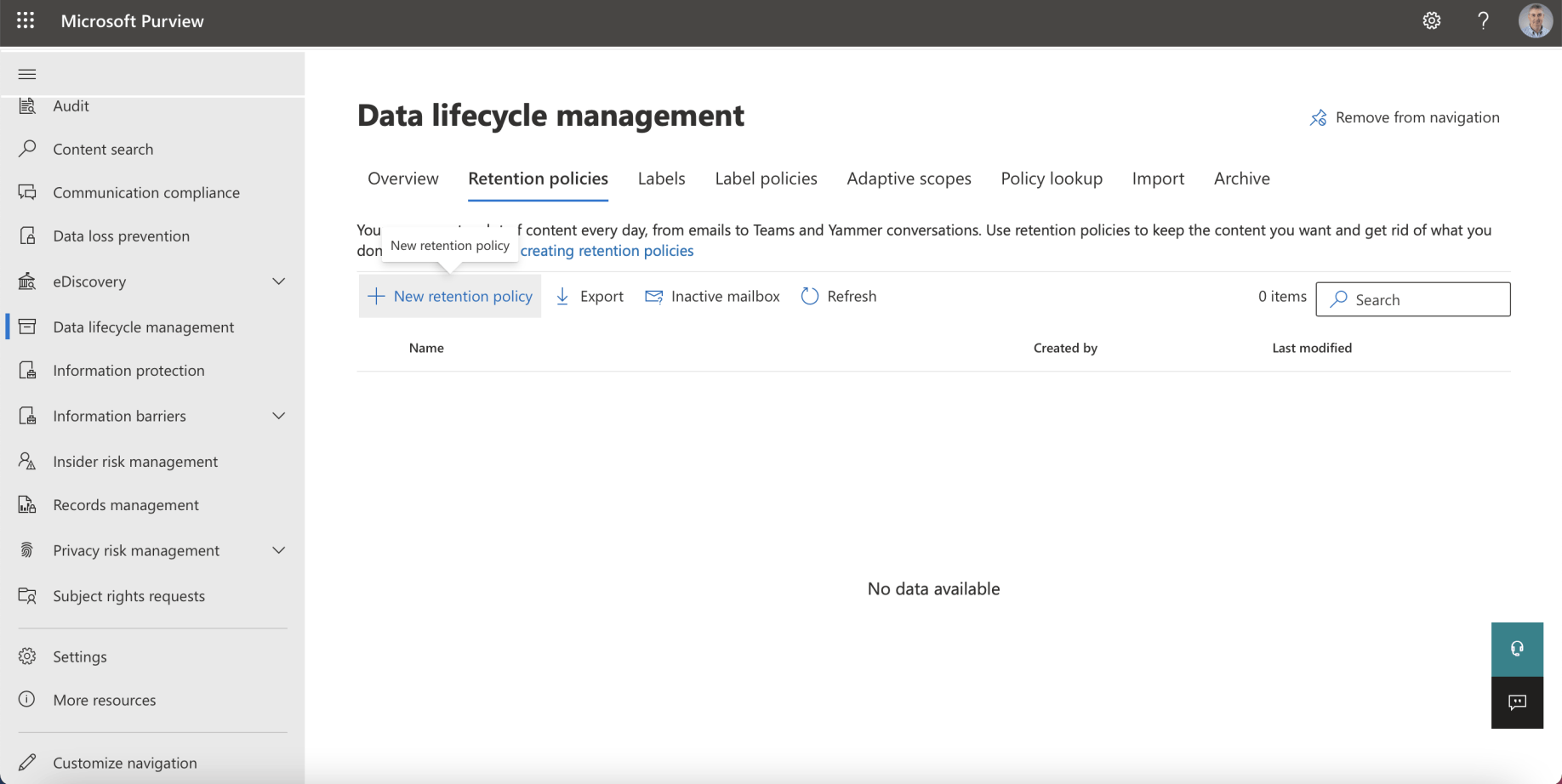
Task: Switch to the Labels tab
Action: pyautogui.click(x=661, y=179)
